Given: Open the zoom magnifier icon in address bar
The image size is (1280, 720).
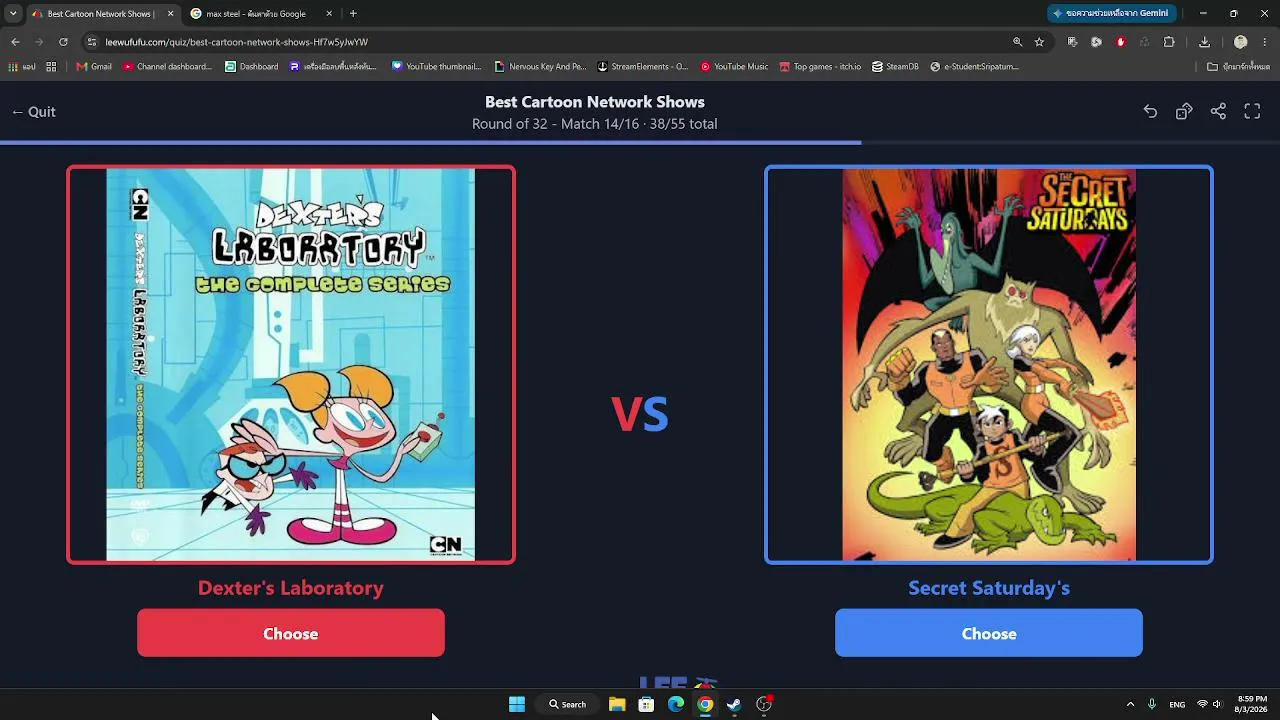Looking at the screenshot, I should (x=1018, y=42).
